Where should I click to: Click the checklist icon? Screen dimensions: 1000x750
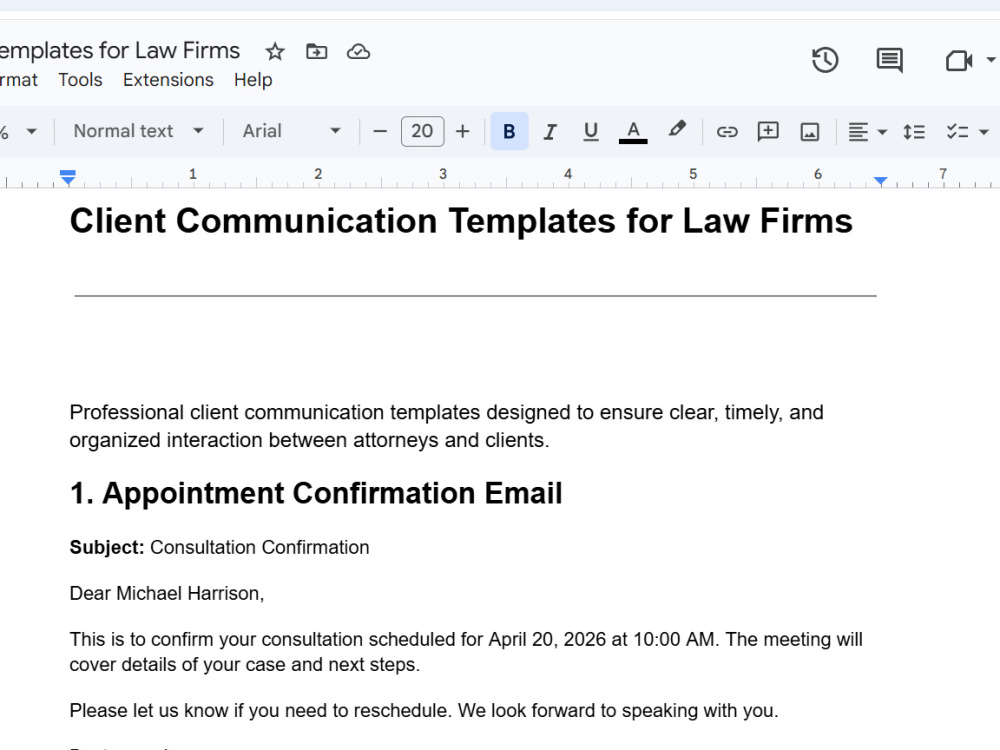[957, 132]
